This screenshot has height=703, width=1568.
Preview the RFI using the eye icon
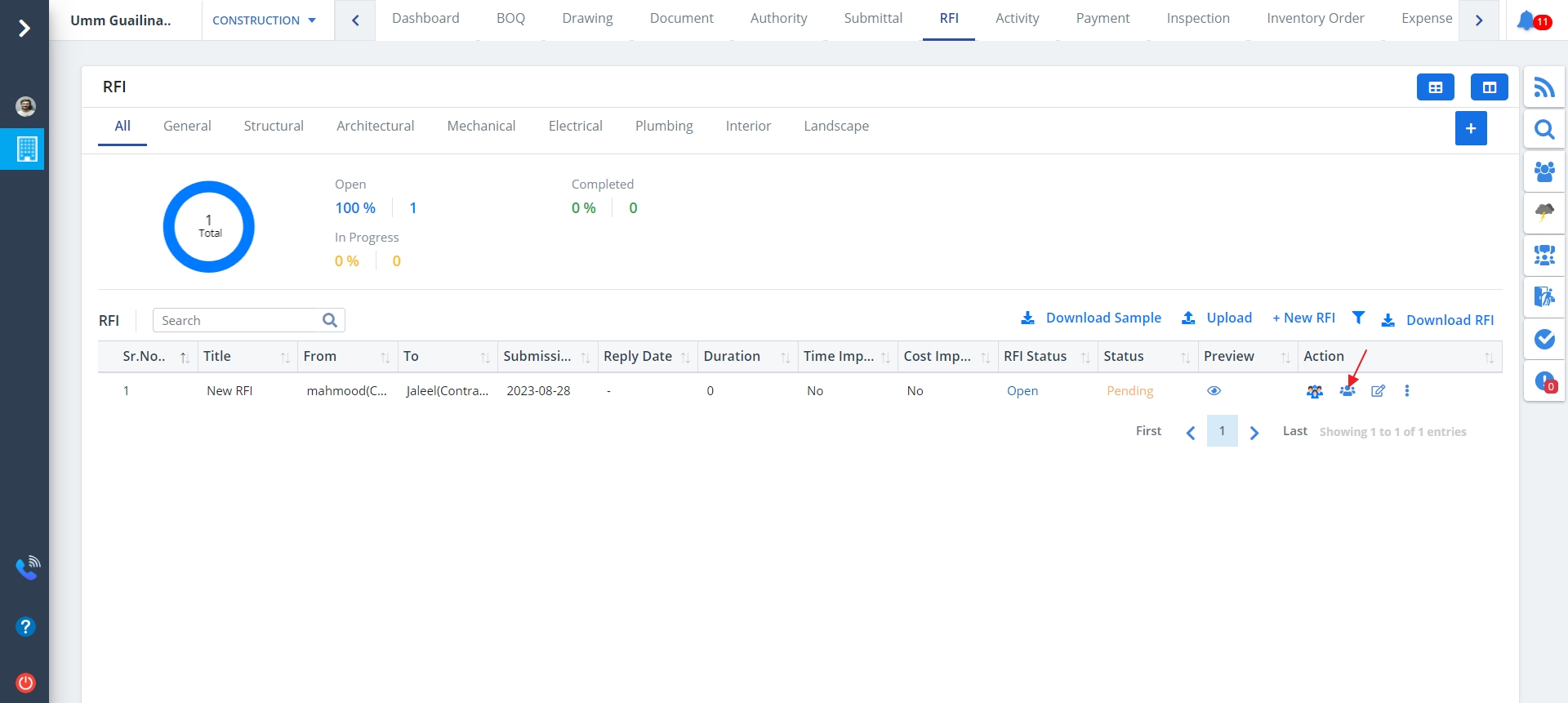(x=1214, y=391)
